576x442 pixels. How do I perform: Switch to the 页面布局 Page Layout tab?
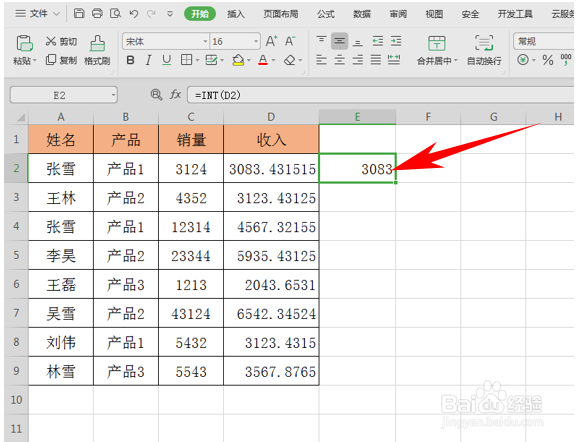pos(281,14)
